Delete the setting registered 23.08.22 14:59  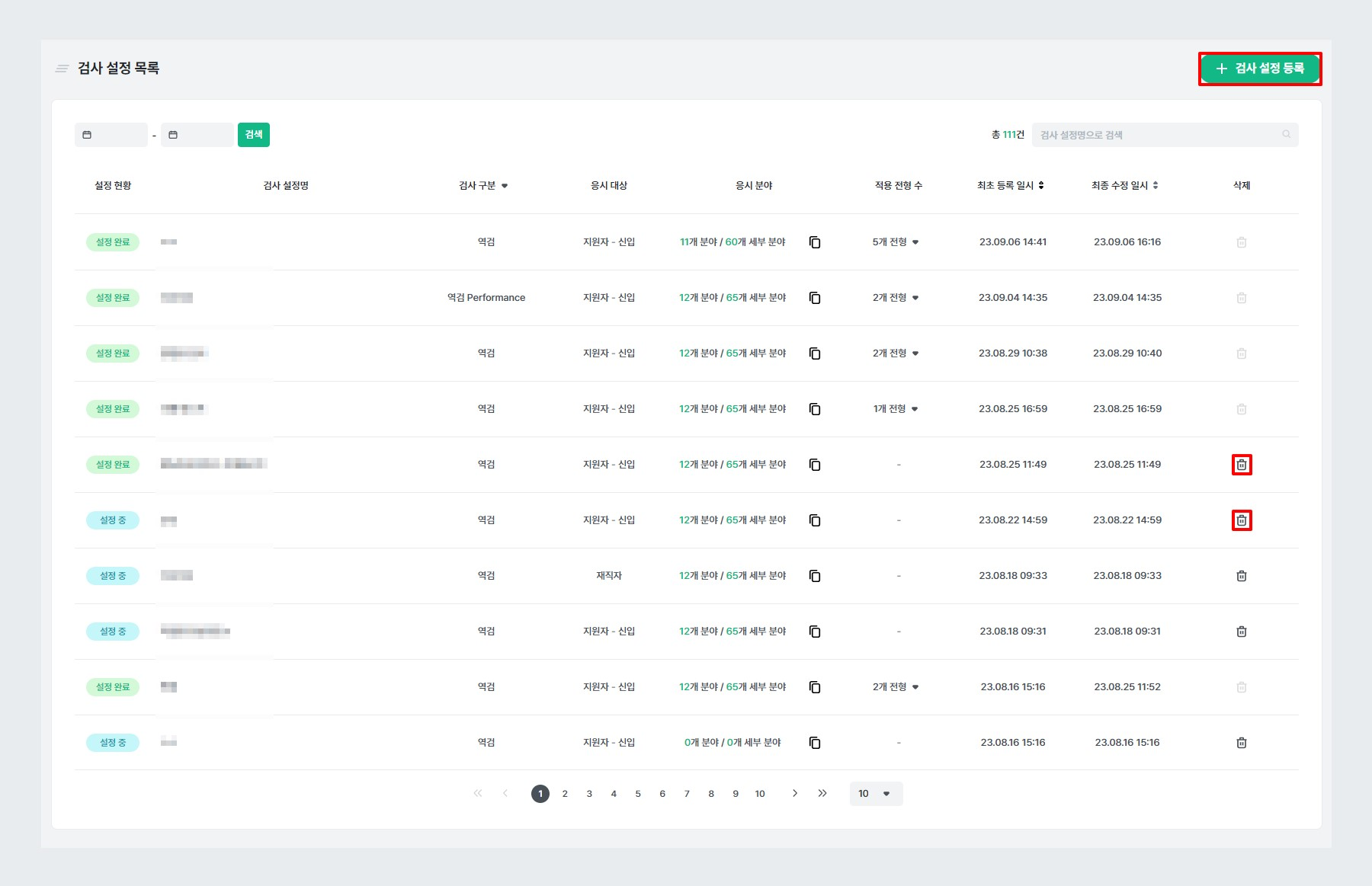tap(1242, 520)
